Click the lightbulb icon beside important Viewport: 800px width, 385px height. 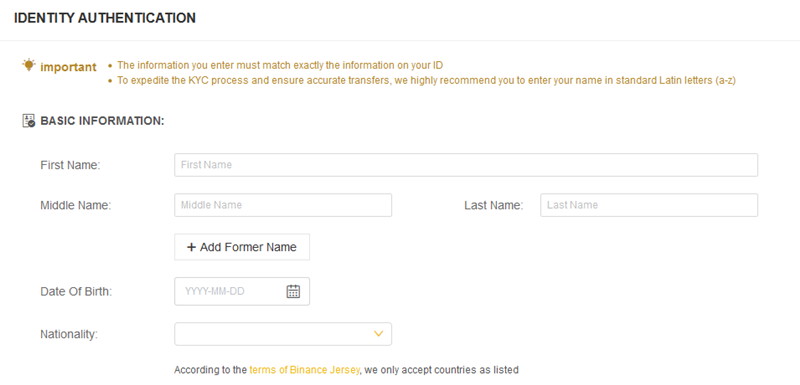click(x=29, y=65)
